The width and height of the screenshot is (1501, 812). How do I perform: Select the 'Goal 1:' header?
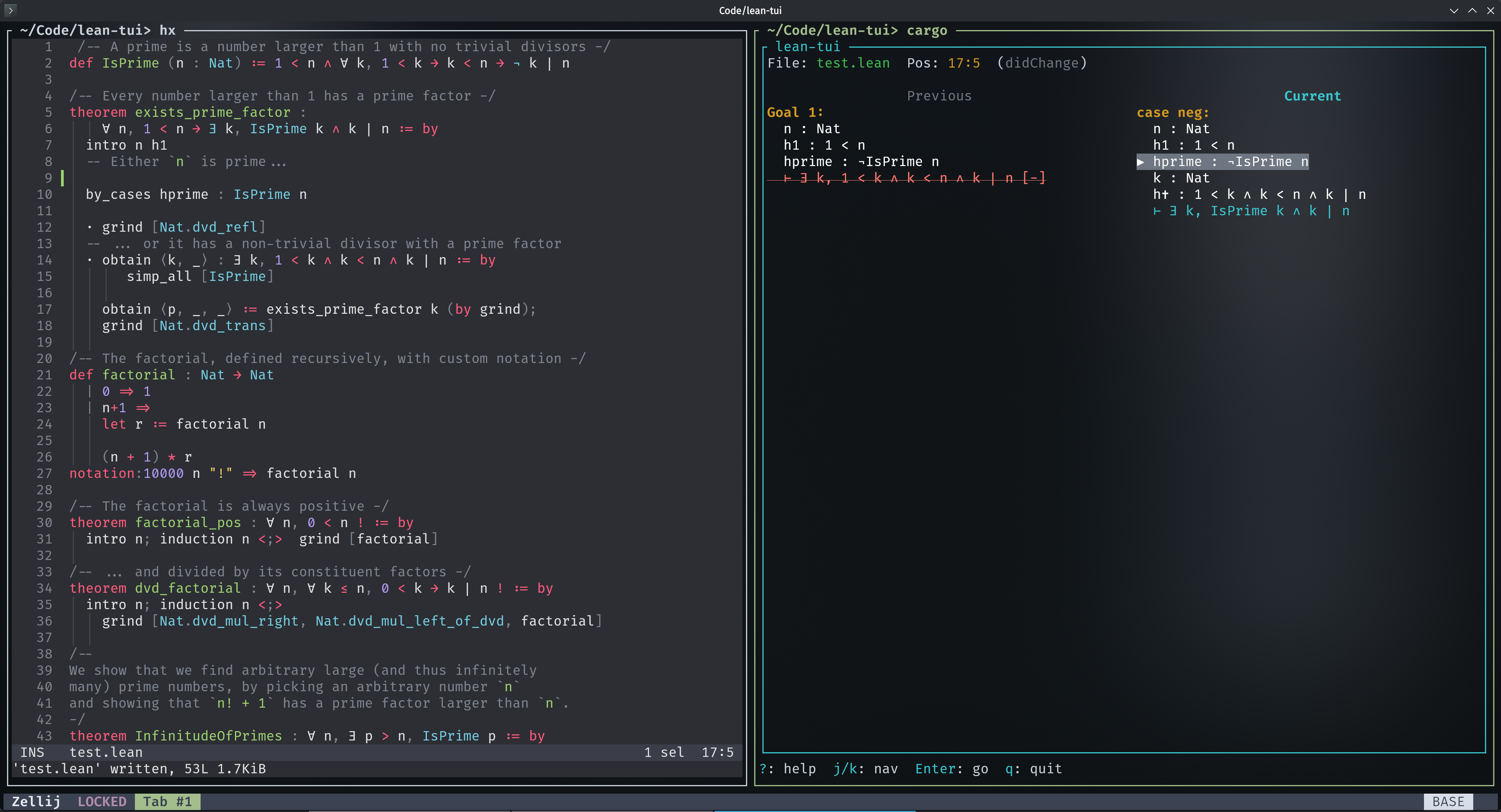click(x=794, y=113)
